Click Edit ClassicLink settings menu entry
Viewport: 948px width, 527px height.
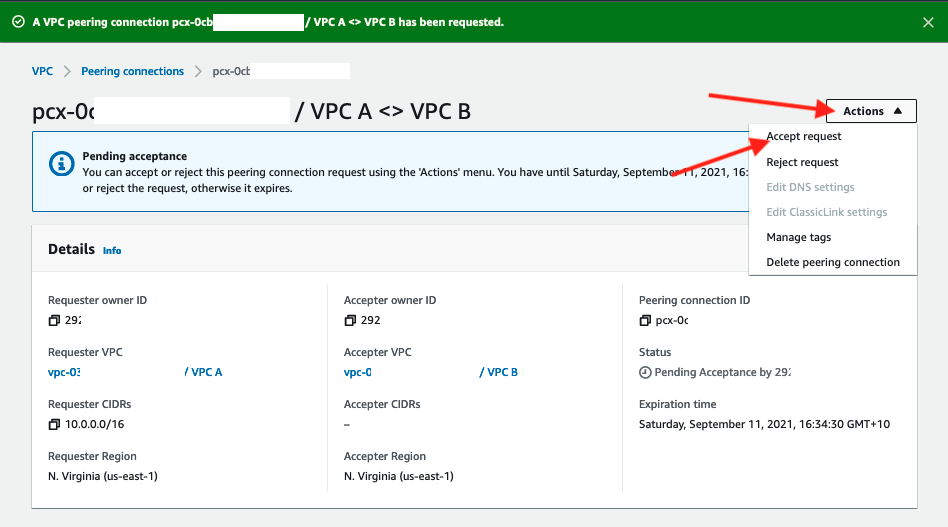(x=826, y=212)
